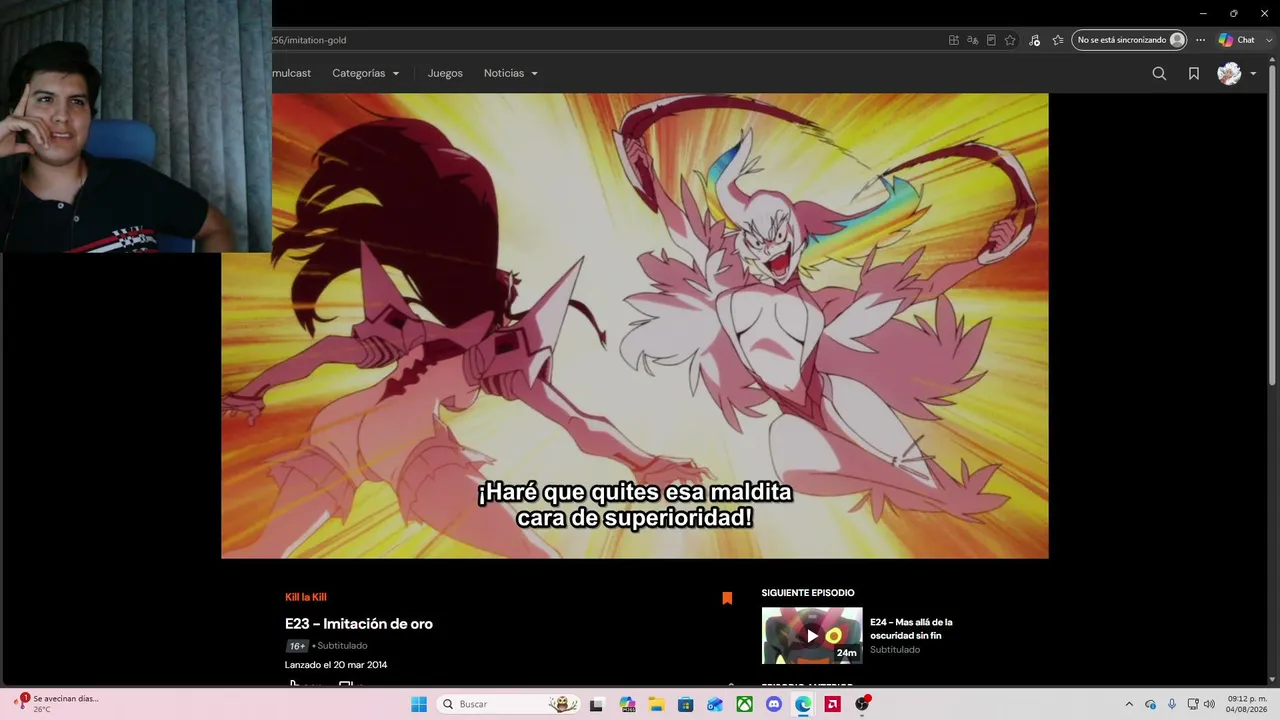
Task: Open the favorites list icon
Action: [1057, 40]
